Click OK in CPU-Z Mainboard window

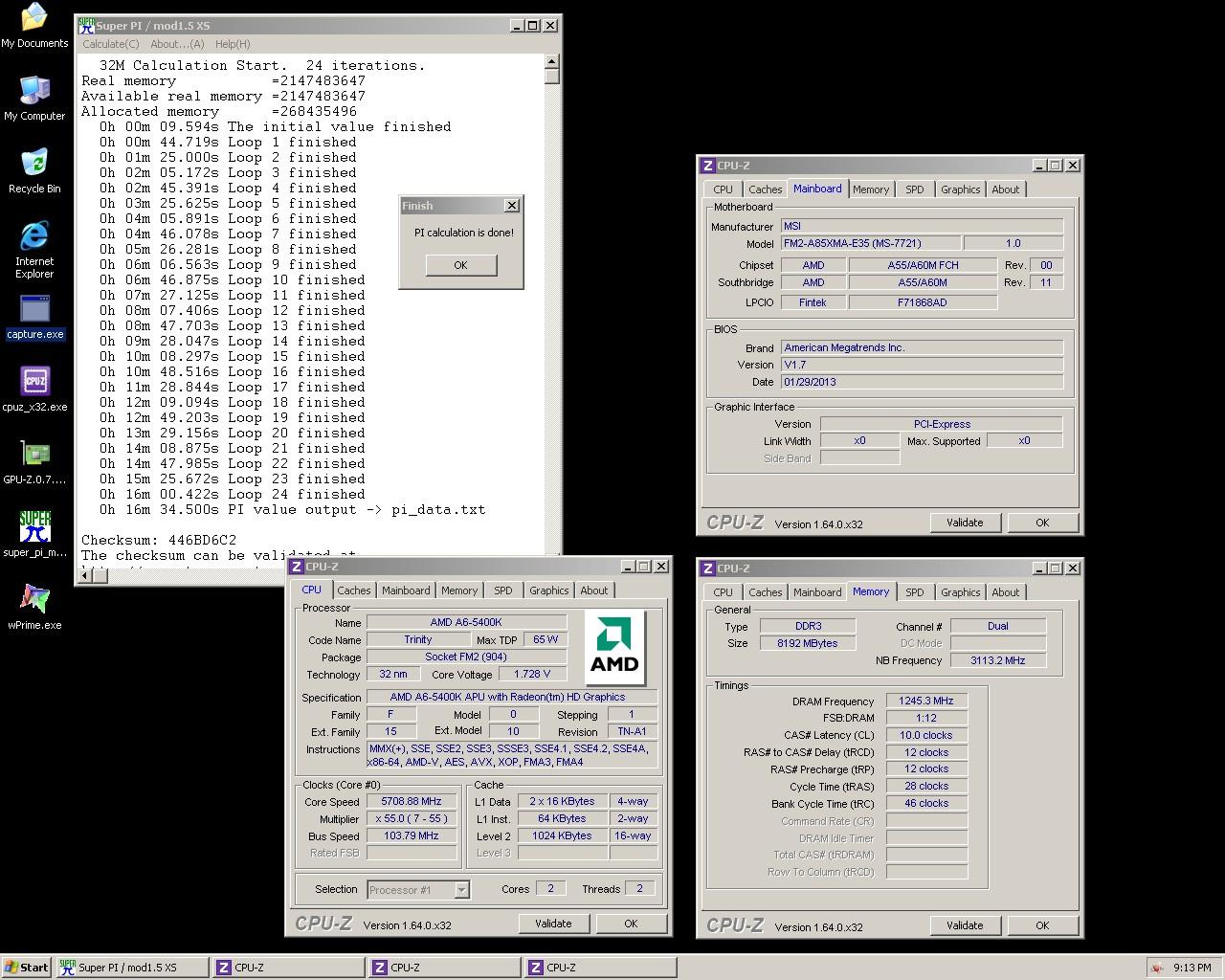pos(1042,523)
